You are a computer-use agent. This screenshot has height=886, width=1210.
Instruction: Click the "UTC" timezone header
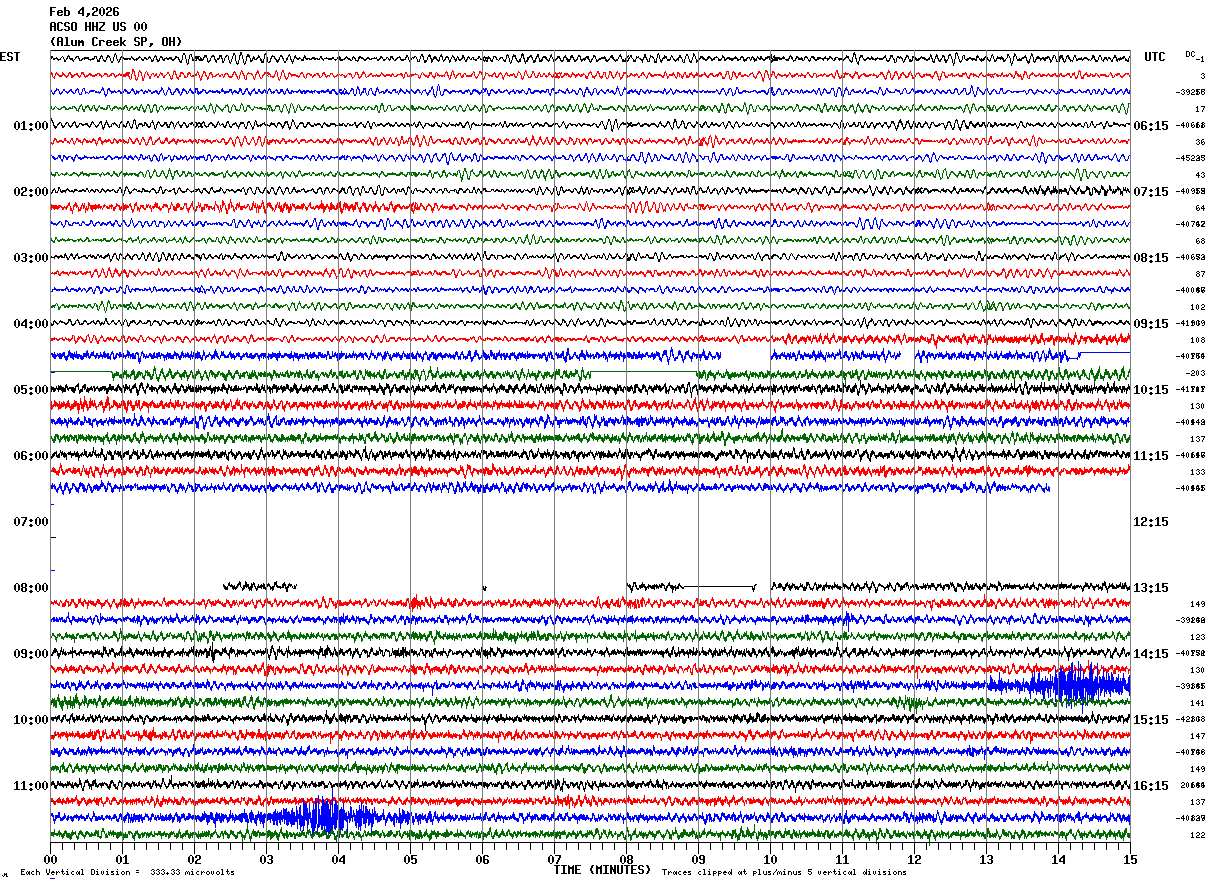[1155, 57]
